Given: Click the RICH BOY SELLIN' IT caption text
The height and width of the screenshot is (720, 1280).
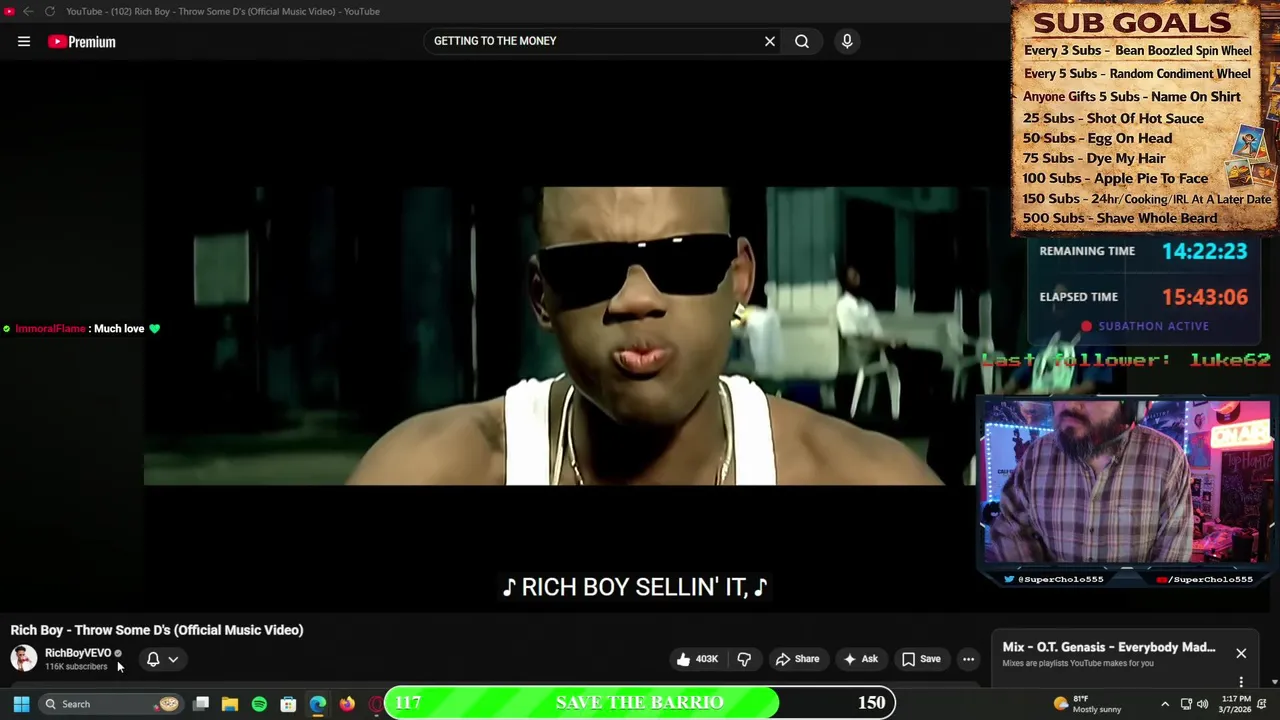Looking at the screenshot, I should coord(635,587).
